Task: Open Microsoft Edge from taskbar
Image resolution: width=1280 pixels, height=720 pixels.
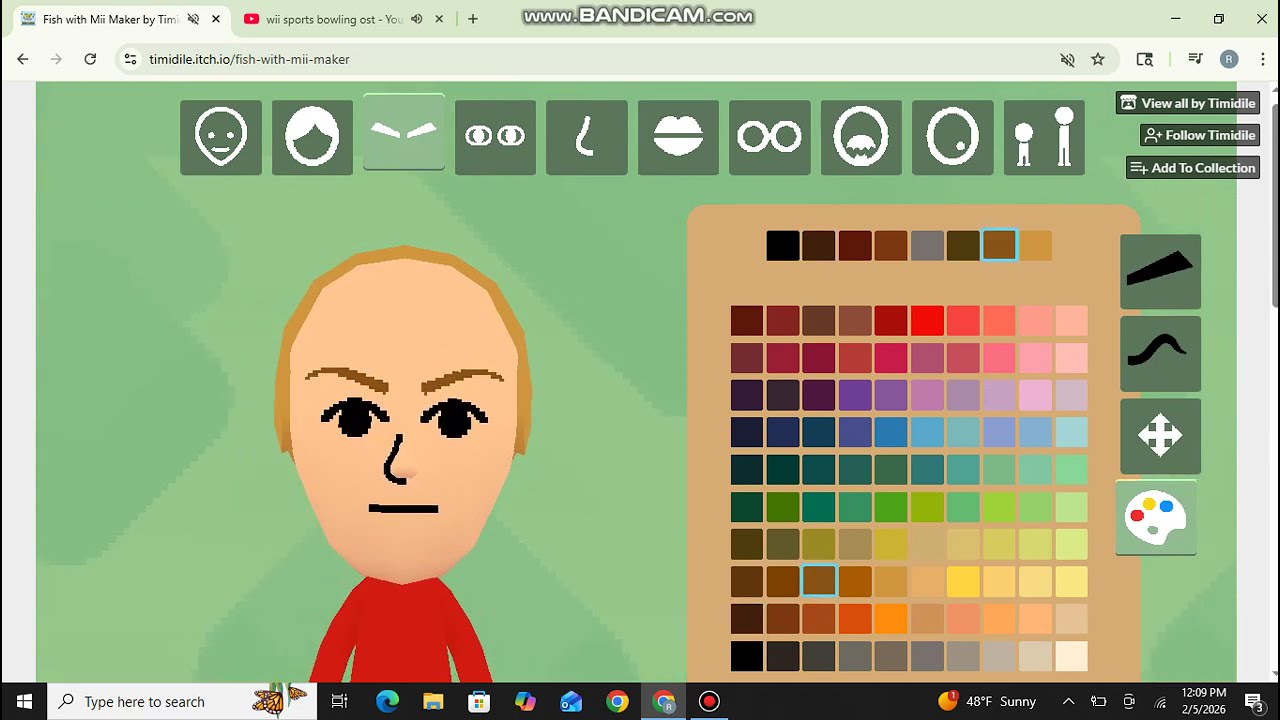Action: pos(387,701)
